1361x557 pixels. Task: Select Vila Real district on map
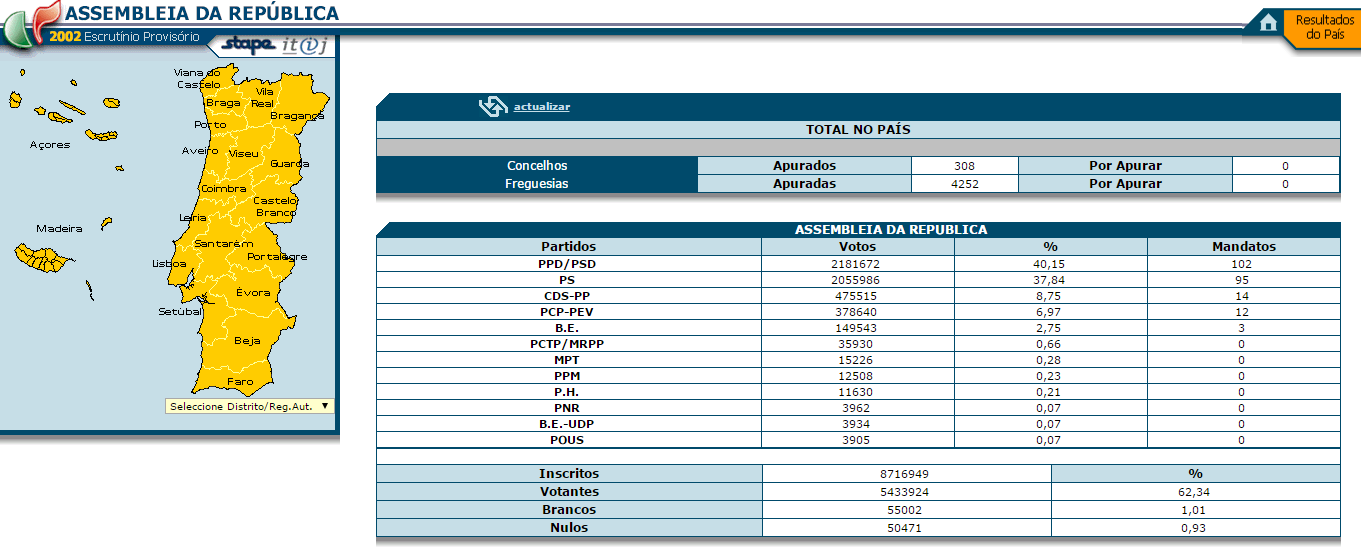pyautogui.click(x=264, y=97)
